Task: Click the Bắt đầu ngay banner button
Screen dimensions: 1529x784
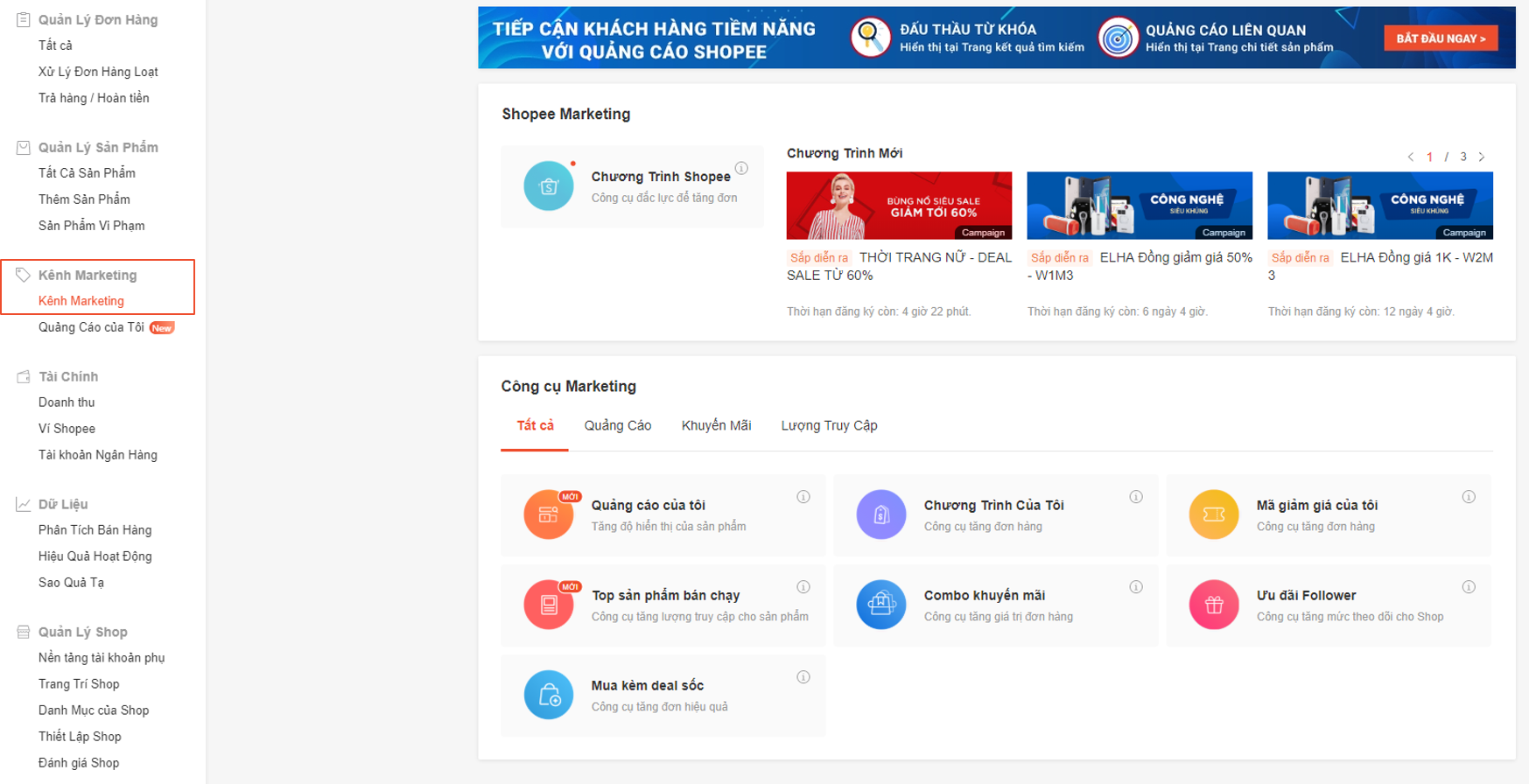Action: (x=1441, y=38)
